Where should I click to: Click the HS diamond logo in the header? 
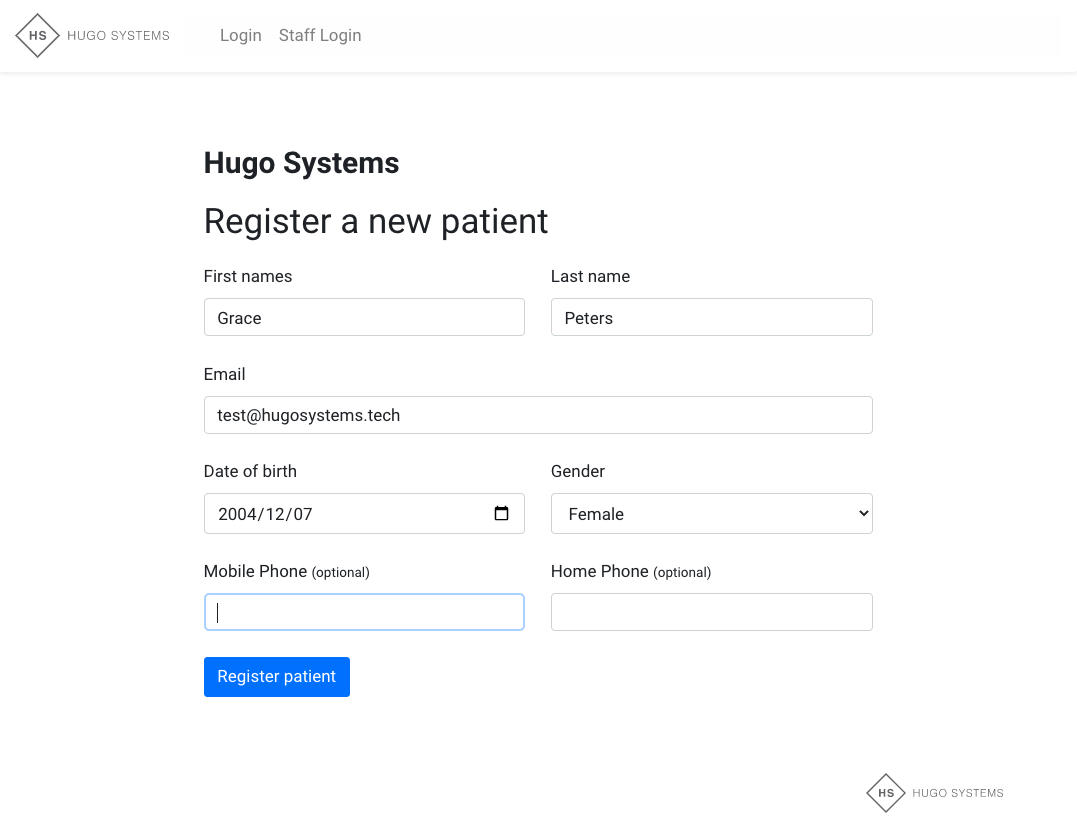coord(37,35)
